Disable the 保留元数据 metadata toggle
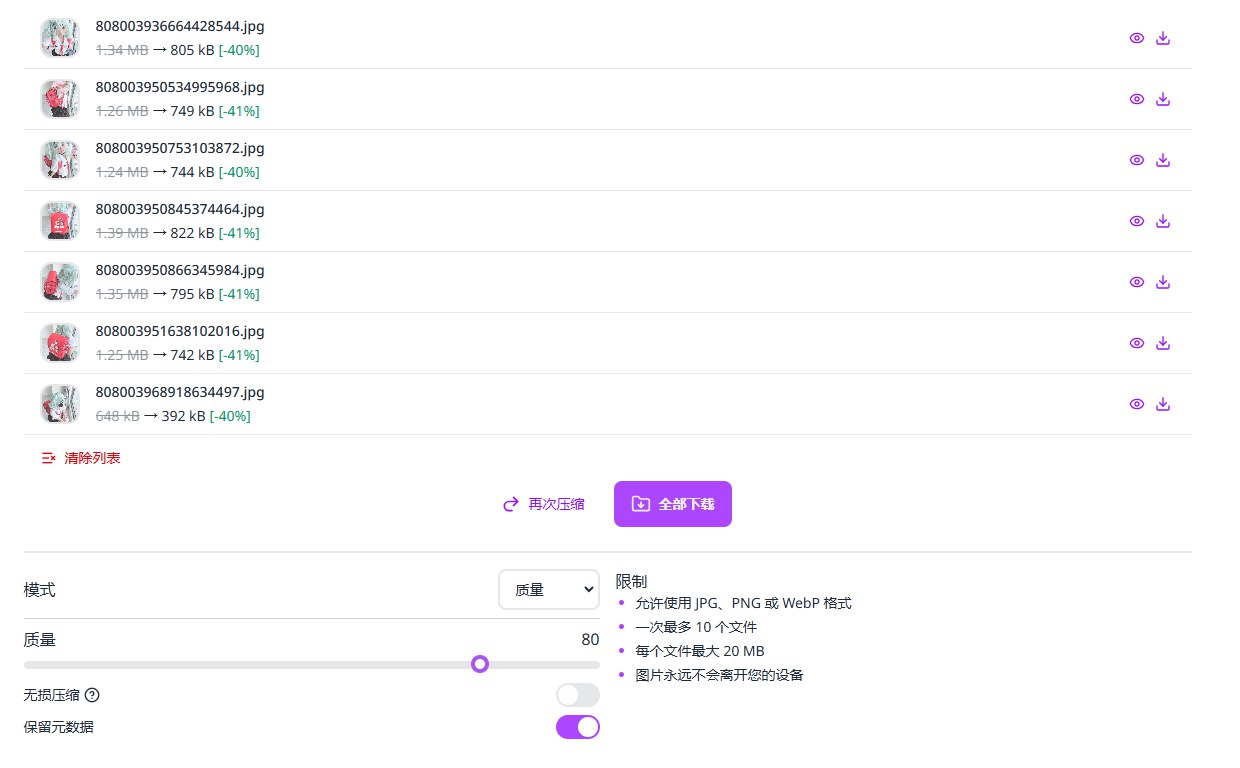This screenshot has height=768, width=1240. click(x=577, y=727)
